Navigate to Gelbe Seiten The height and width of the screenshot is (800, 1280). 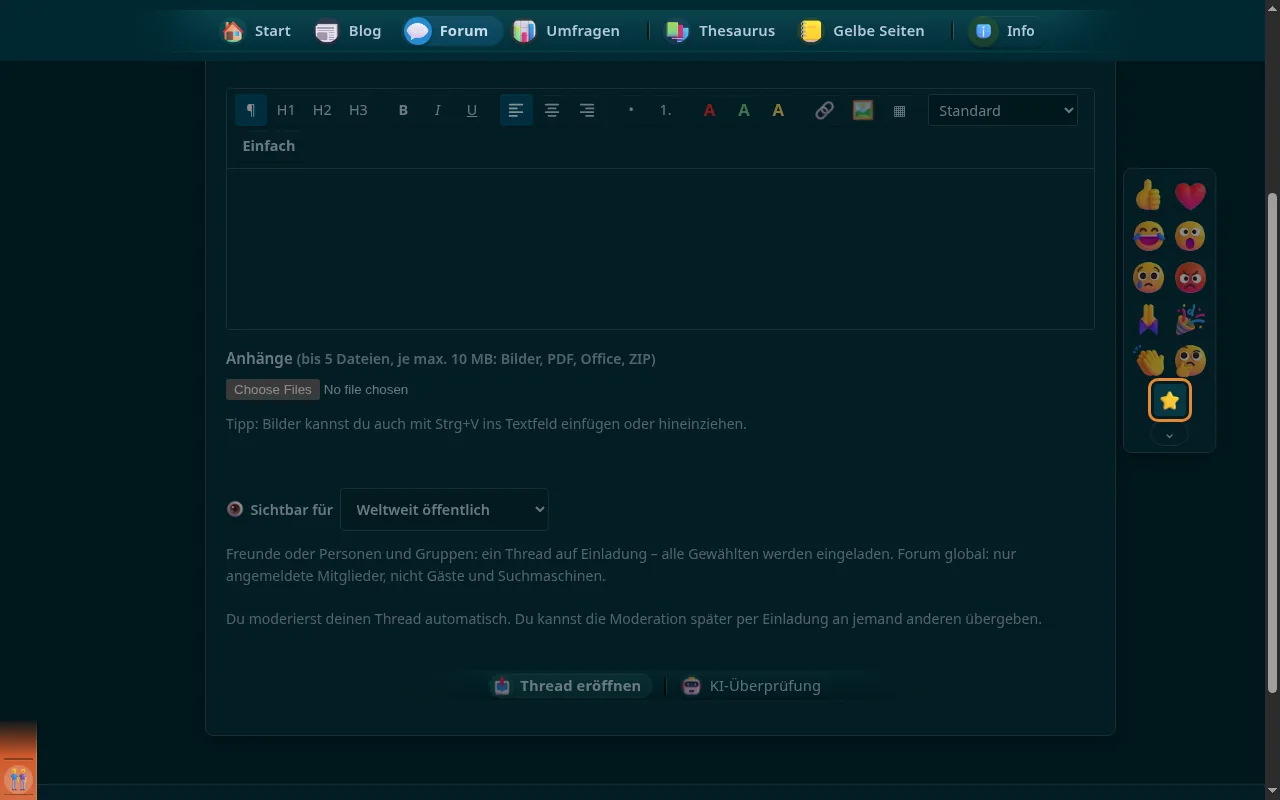[x=862, y=31]
